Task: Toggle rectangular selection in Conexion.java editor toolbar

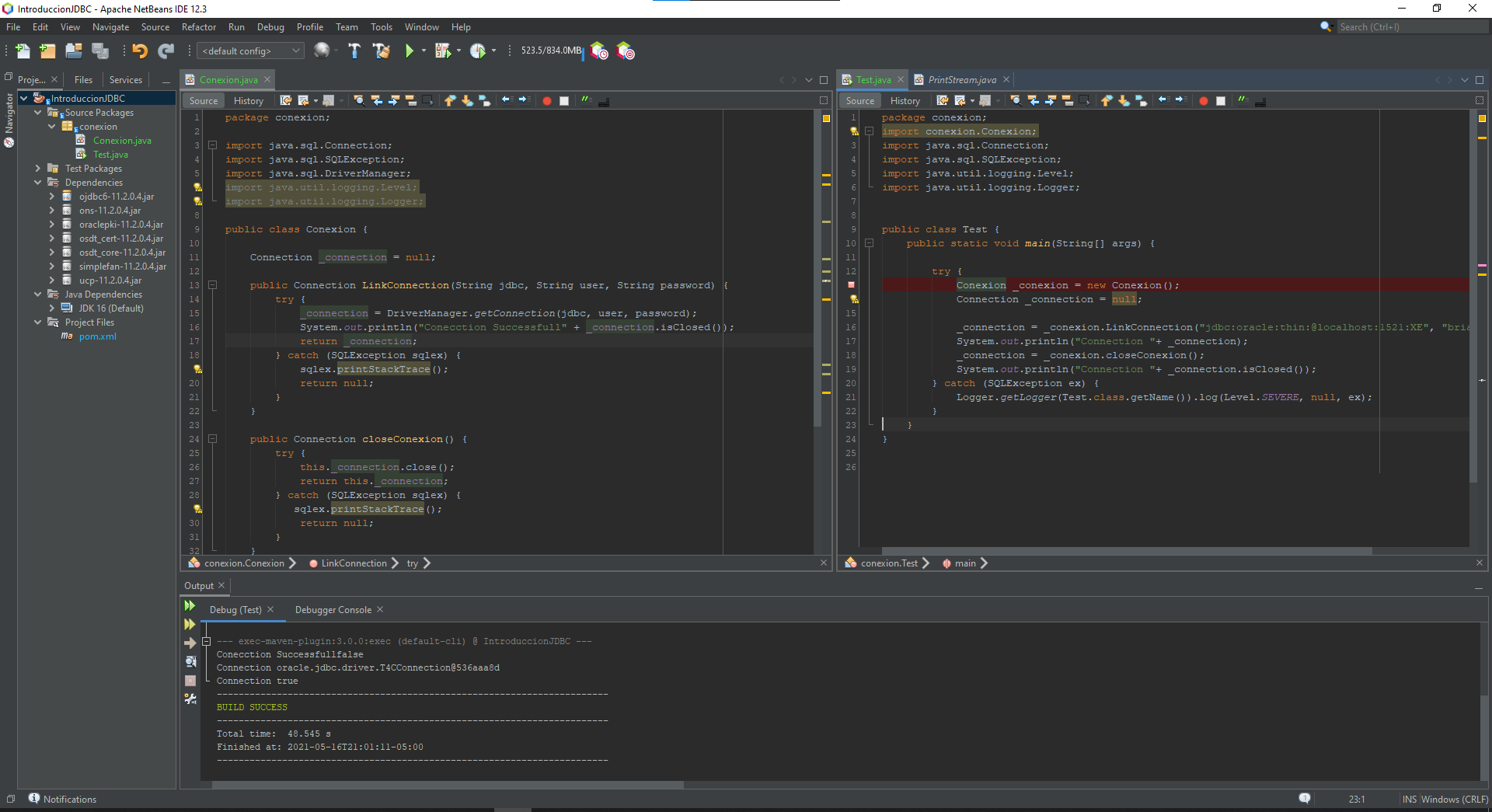Action: [427, 100]
